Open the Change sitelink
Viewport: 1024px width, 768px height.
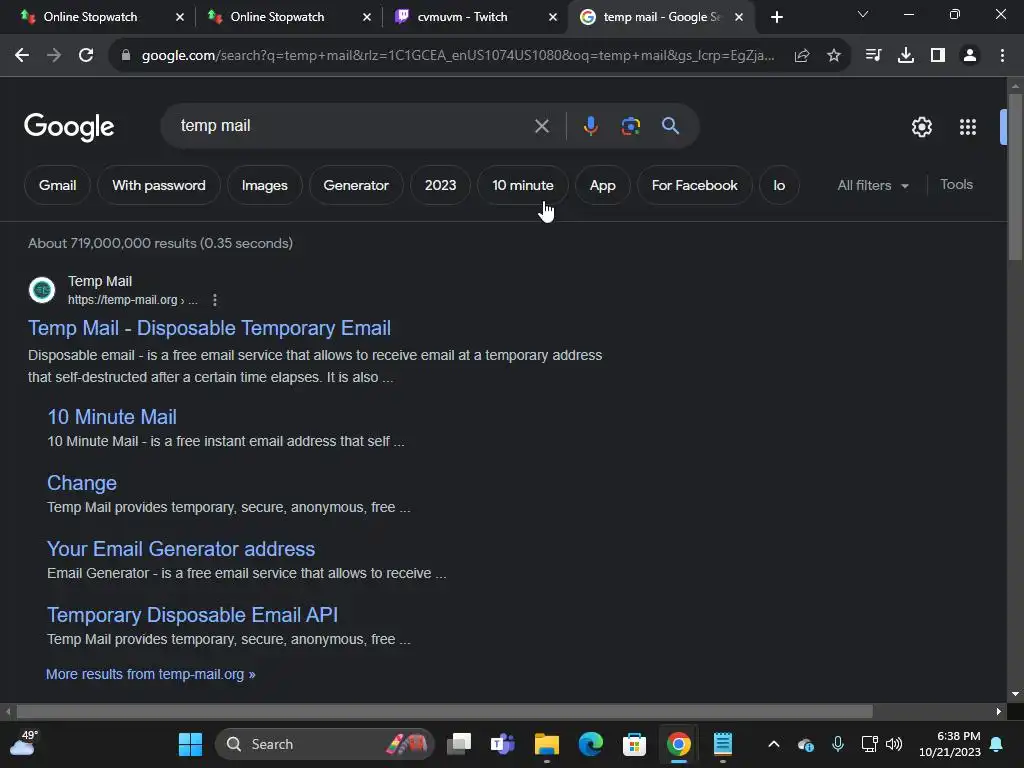(82, 483)
